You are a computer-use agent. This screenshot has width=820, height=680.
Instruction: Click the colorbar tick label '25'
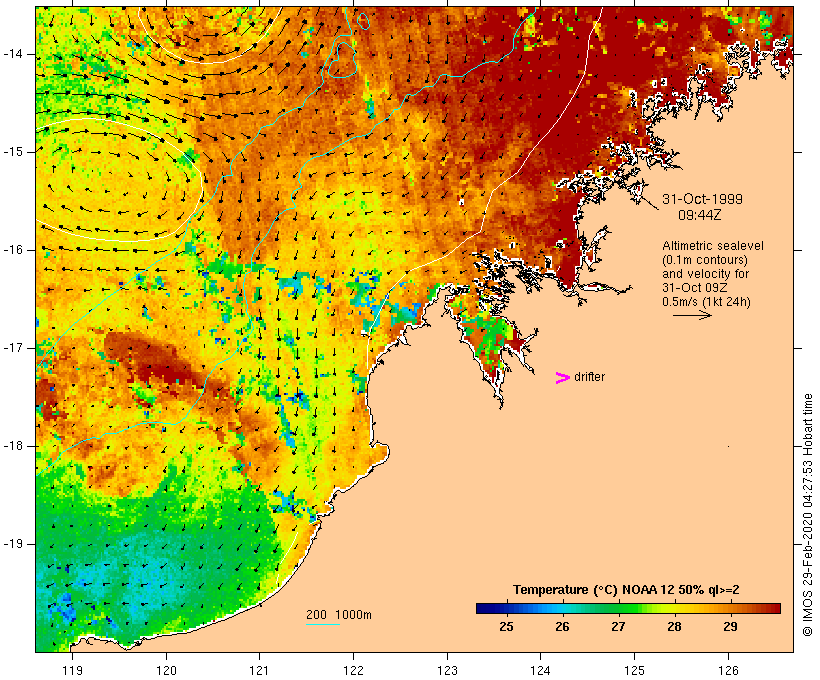tap(506, 626)
